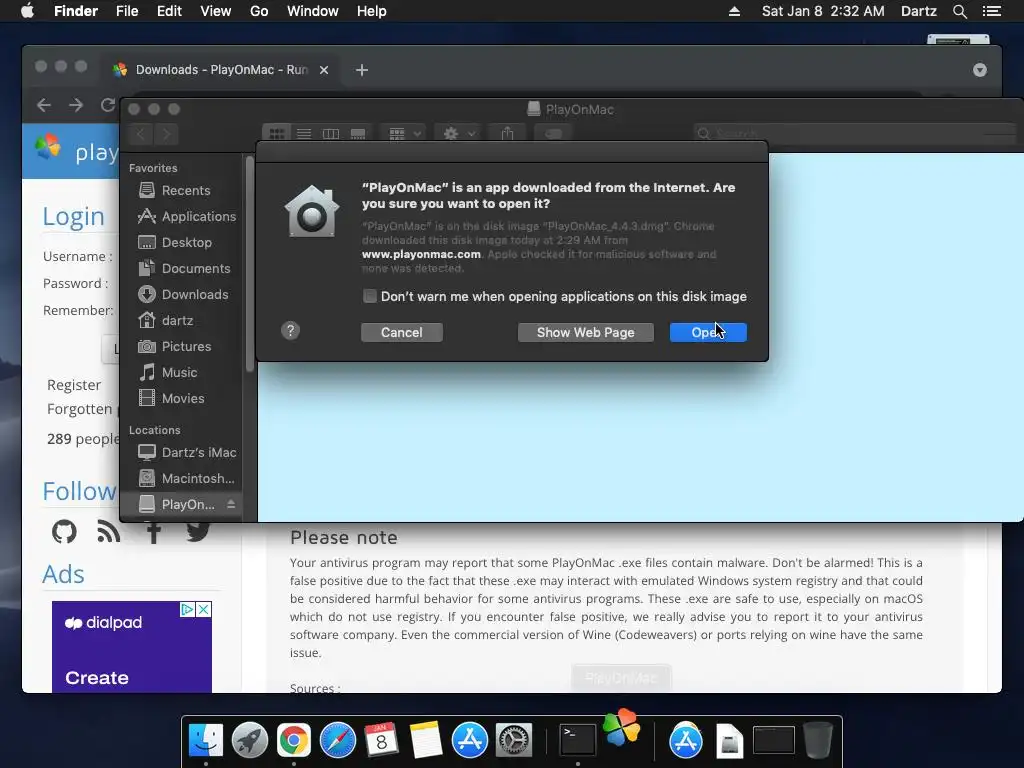
Task: Click Chrome back navigation arrow
Action: (x=44, y=105)
